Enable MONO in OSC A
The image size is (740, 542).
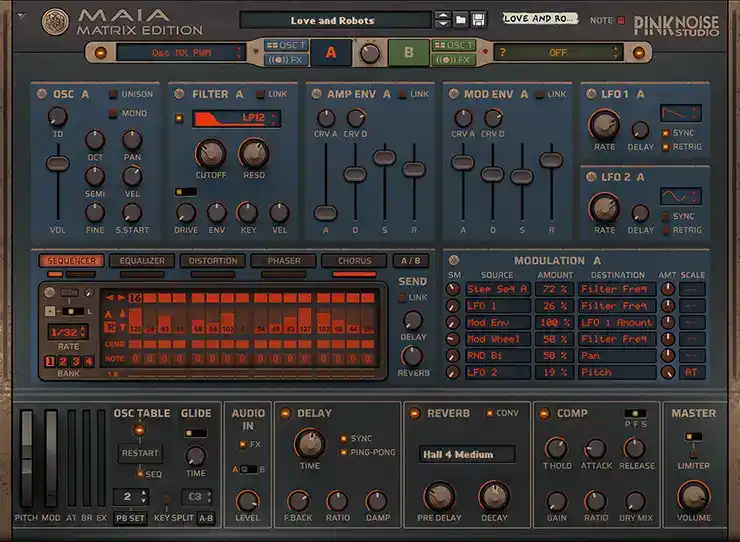tap(113, 113)
